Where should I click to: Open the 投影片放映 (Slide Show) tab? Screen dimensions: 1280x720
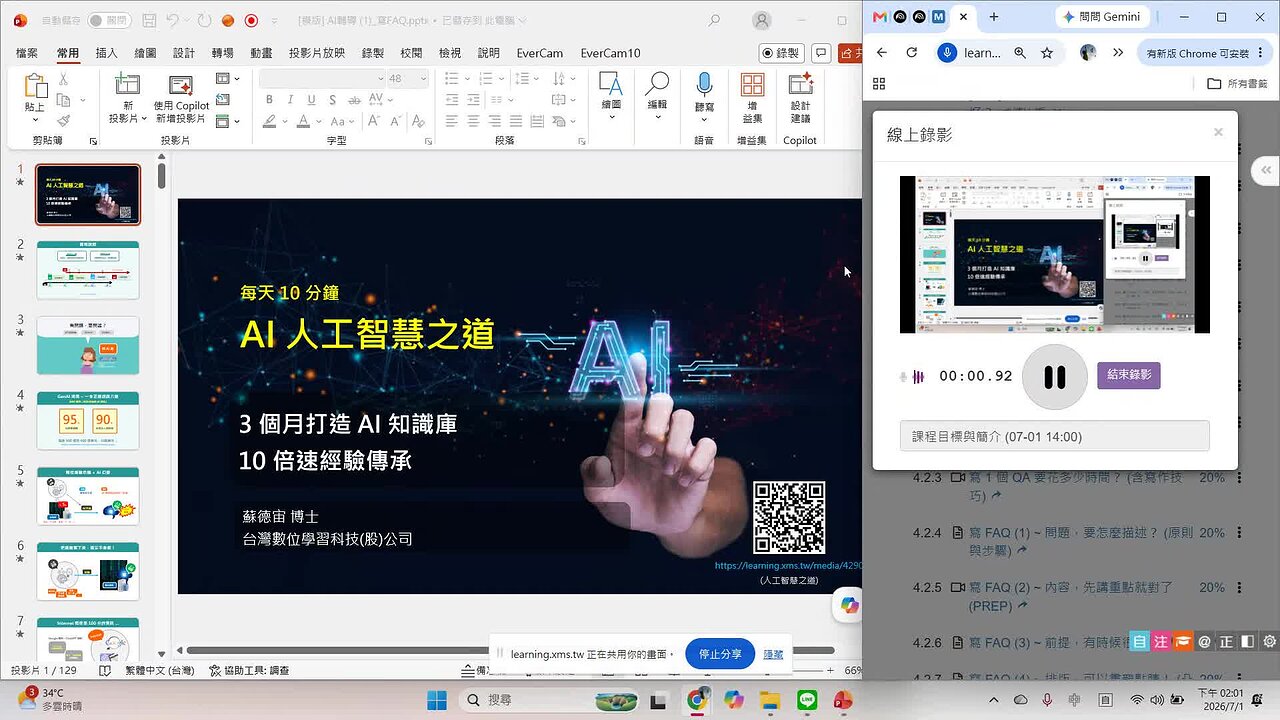[317, 53]
